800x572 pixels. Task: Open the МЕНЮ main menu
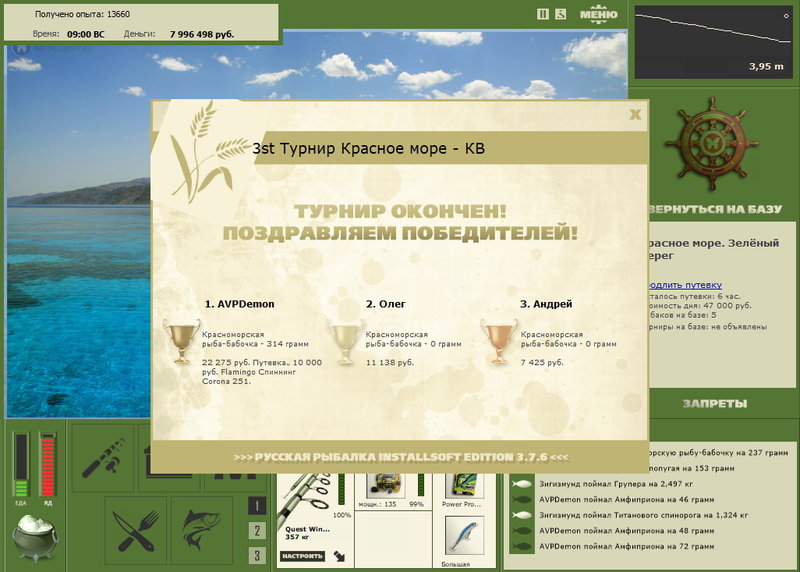(x=598, y=14)
